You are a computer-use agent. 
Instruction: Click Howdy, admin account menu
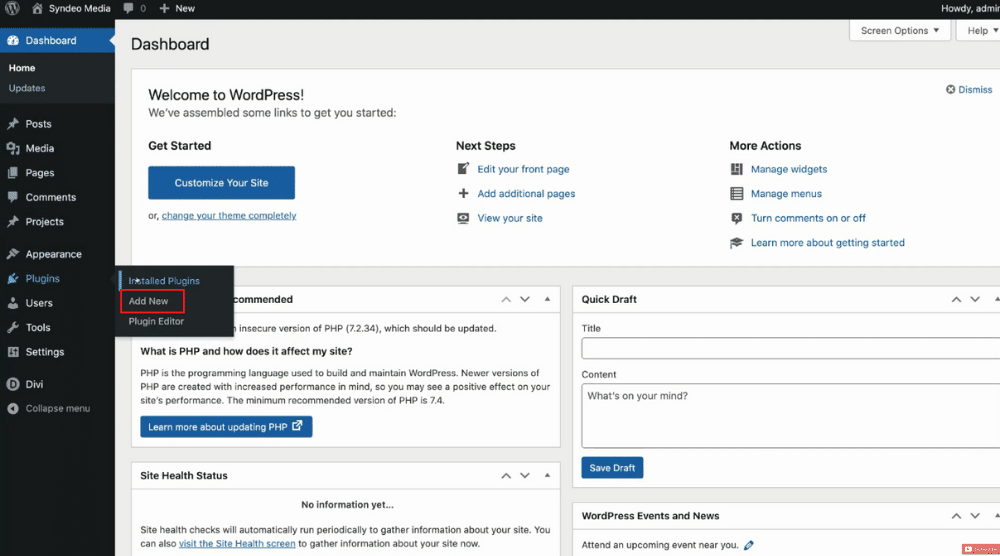coord(970,8)
